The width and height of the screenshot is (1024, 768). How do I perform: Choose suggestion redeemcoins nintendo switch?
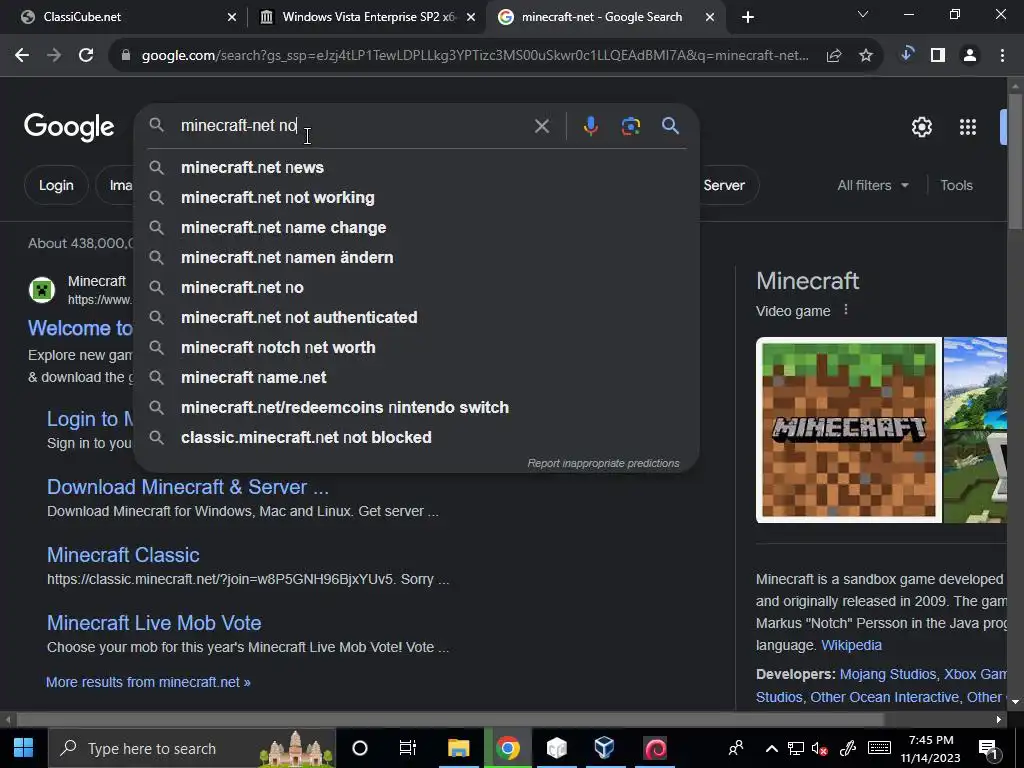pos(417,408)
